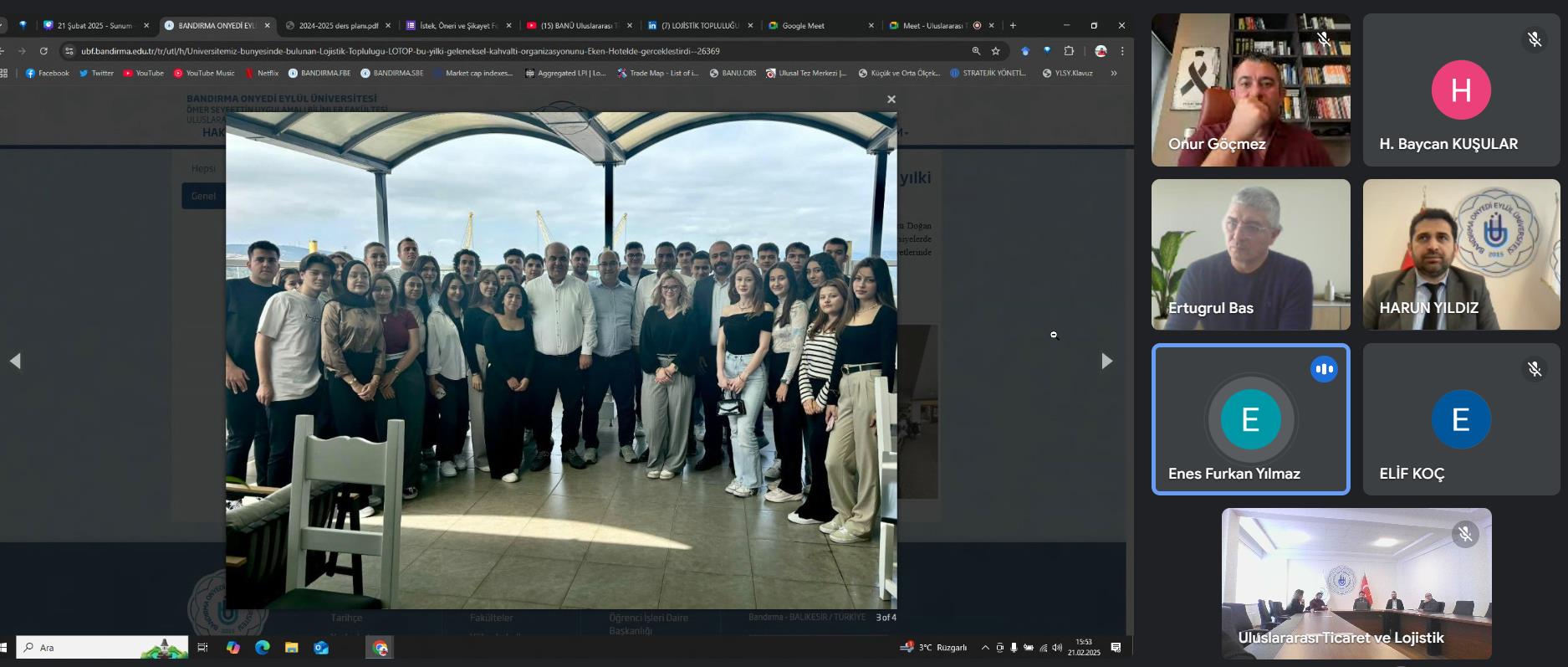
Task: Open the YouTube bookmark
Action: (x=143, y=74)
